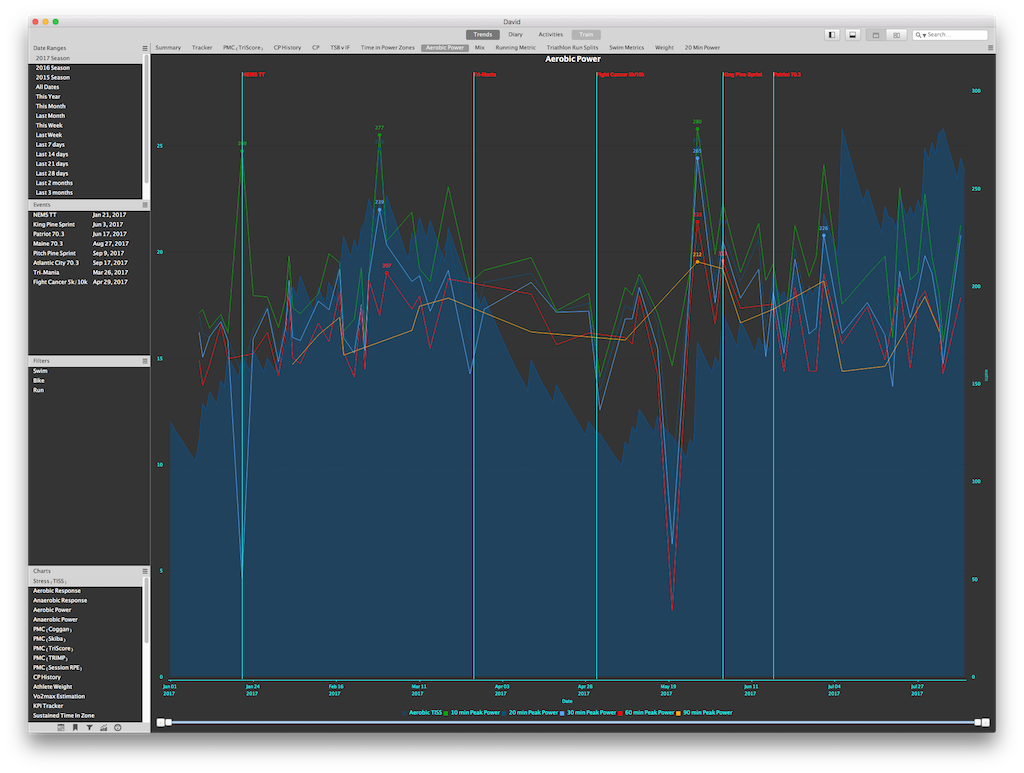Click the filter funnel icon in sidebar footer
The height and width of the screenshot is (773, 1024).
point(89,727)
